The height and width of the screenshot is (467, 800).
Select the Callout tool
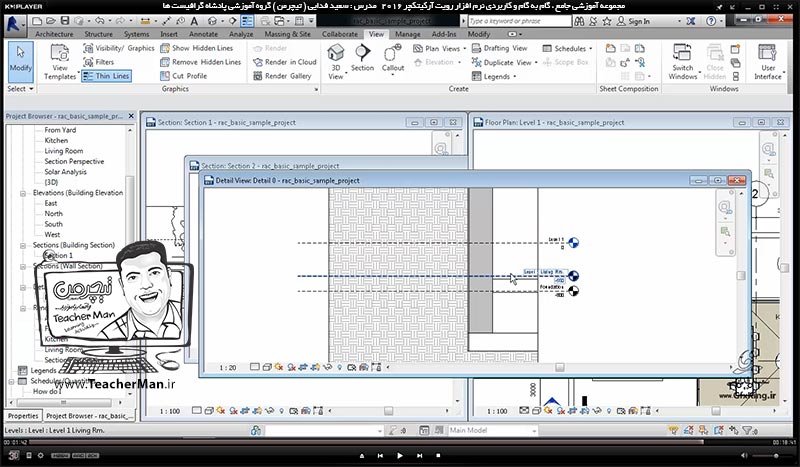pyautogui.click(x=393, y=59)
